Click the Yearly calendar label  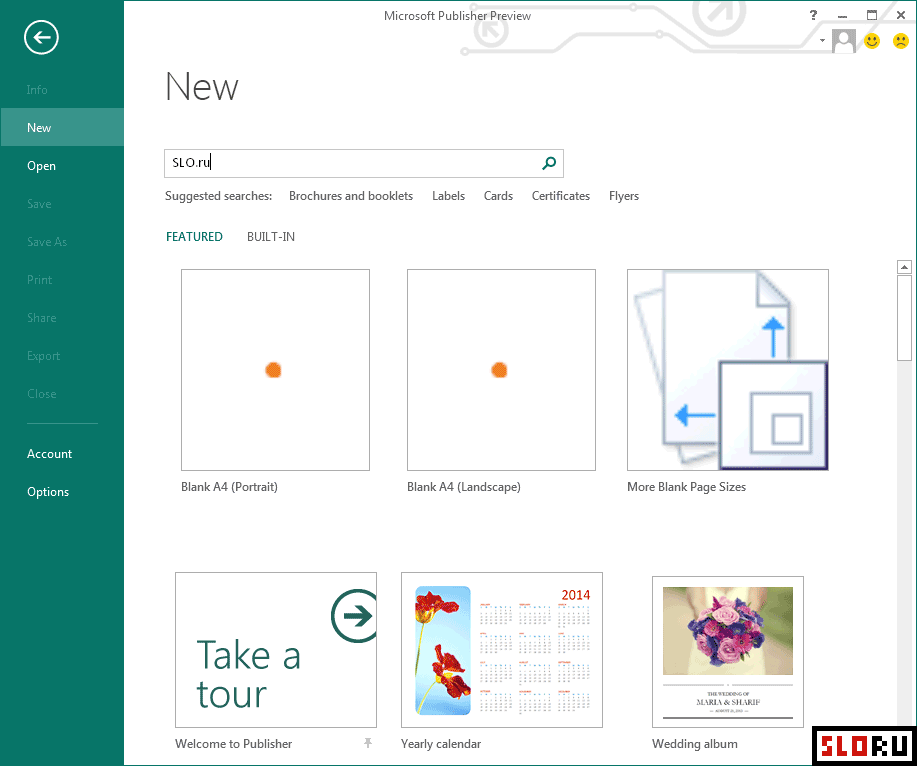(441, 744)
